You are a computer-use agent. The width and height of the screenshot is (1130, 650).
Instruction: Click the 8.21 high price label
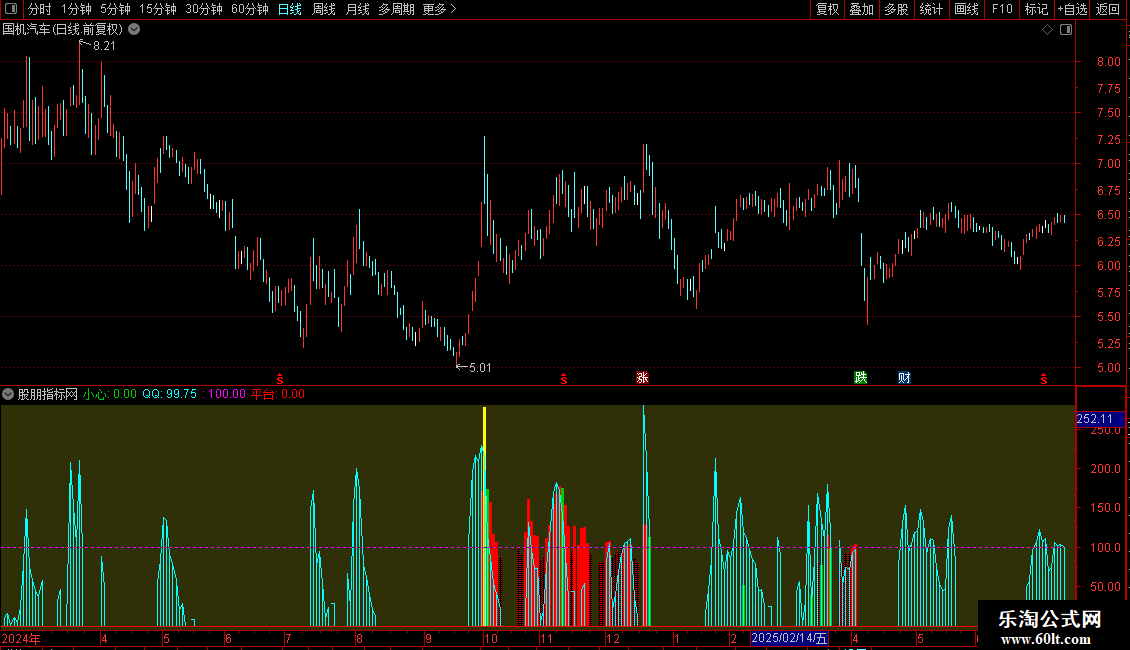[x=104, y=46]
